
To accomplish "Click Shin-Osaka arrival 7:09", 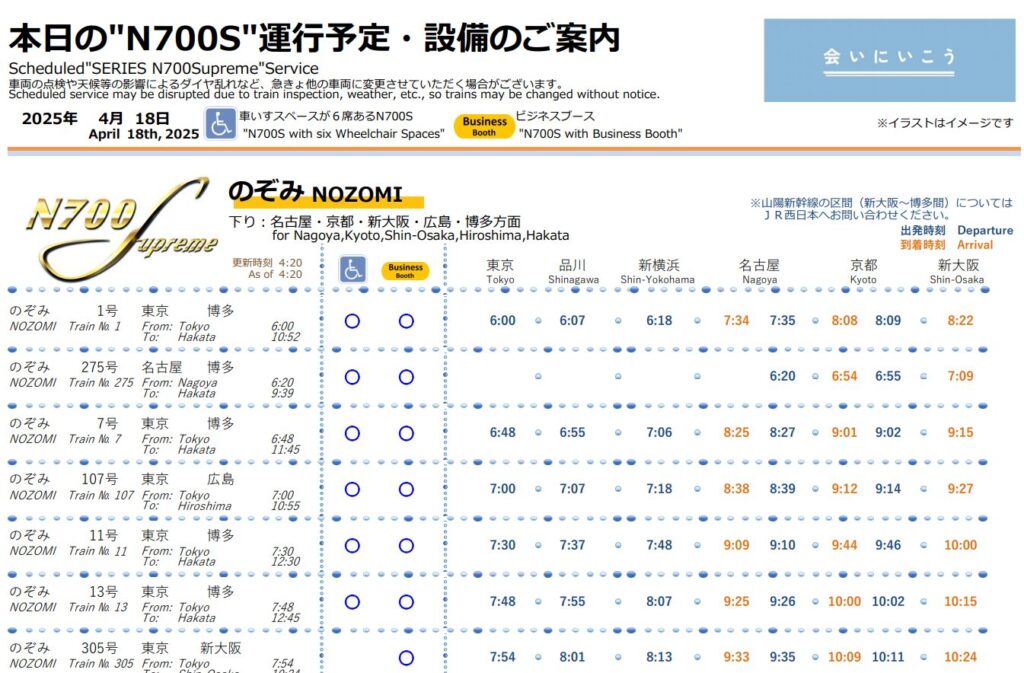I will pyautogui.click(x=960, y=376).
